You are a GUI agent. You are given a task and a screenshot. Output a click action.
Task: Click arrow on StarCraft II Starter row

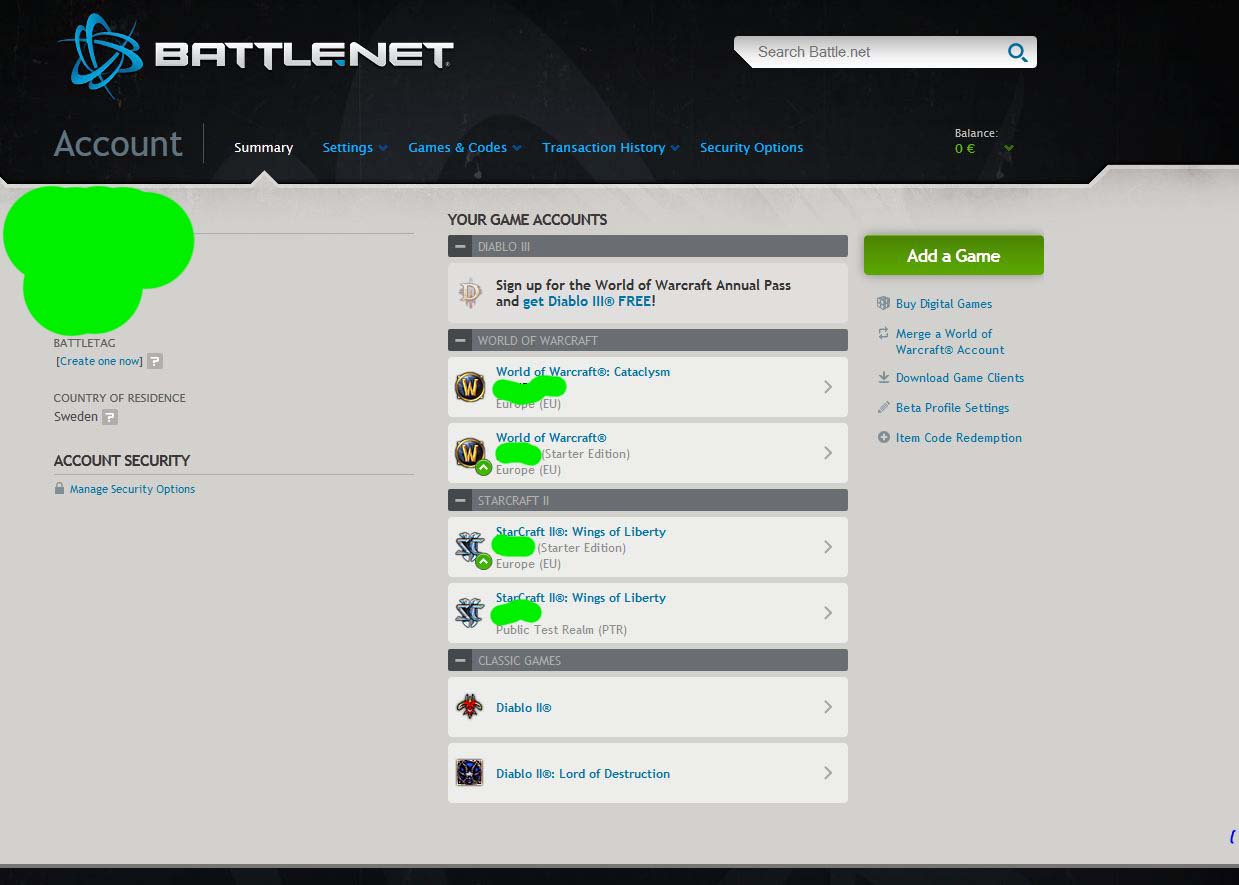click(x=828, y=547)
